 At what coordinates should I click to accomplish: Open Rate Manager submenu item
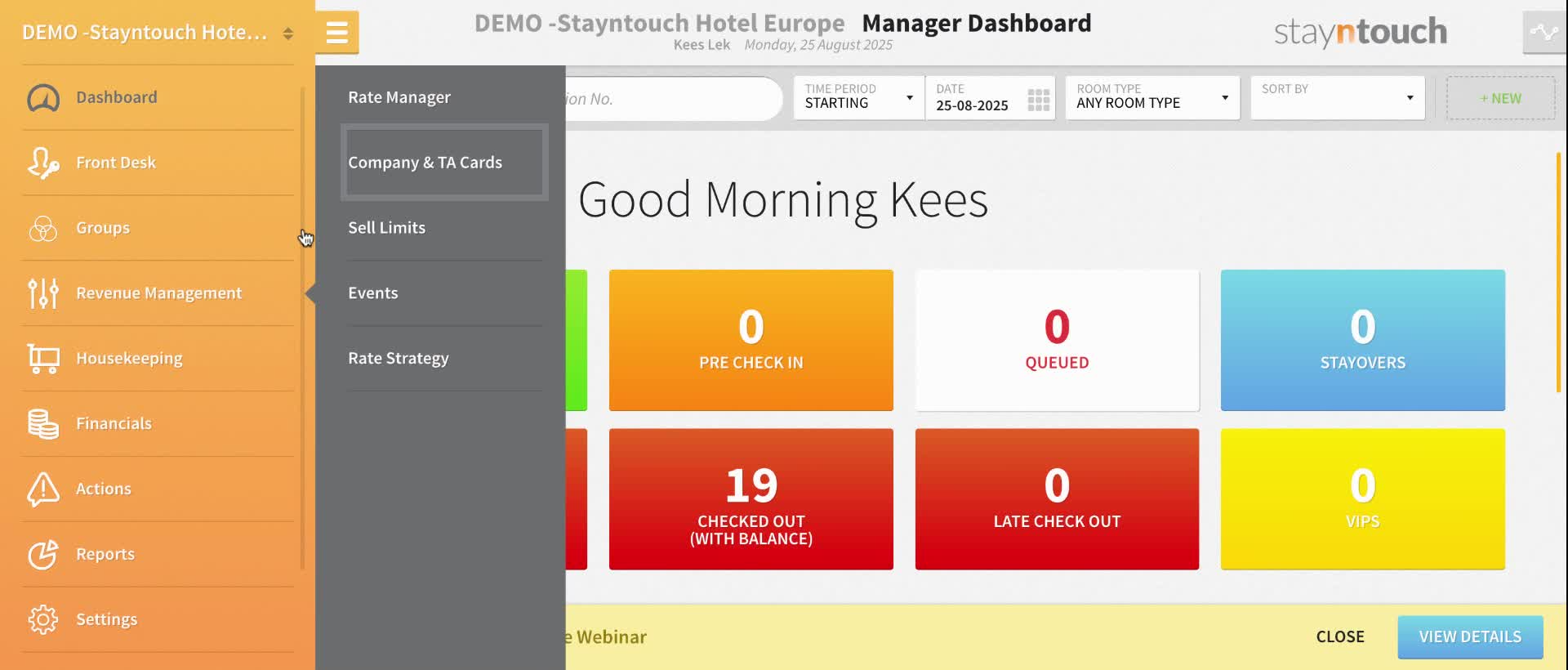click(445, 97)
